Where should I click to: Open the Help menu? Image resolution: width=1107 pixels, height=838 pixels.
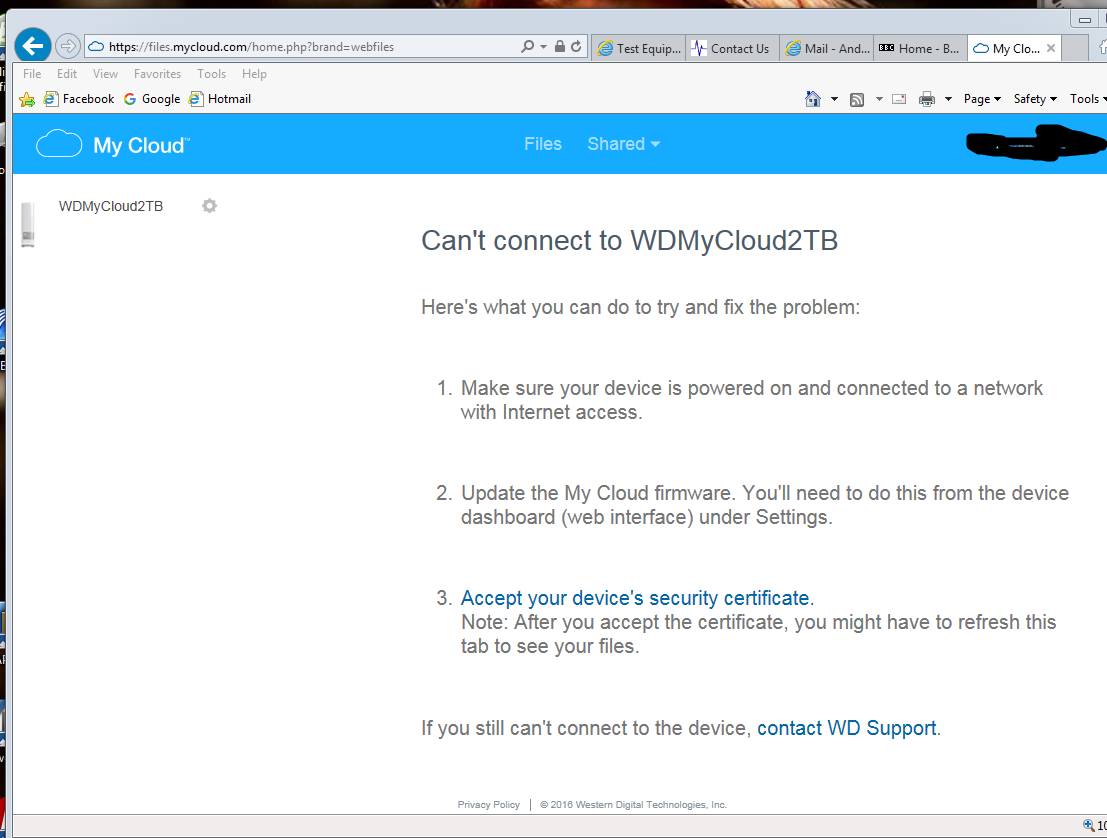tap(254, 73)
